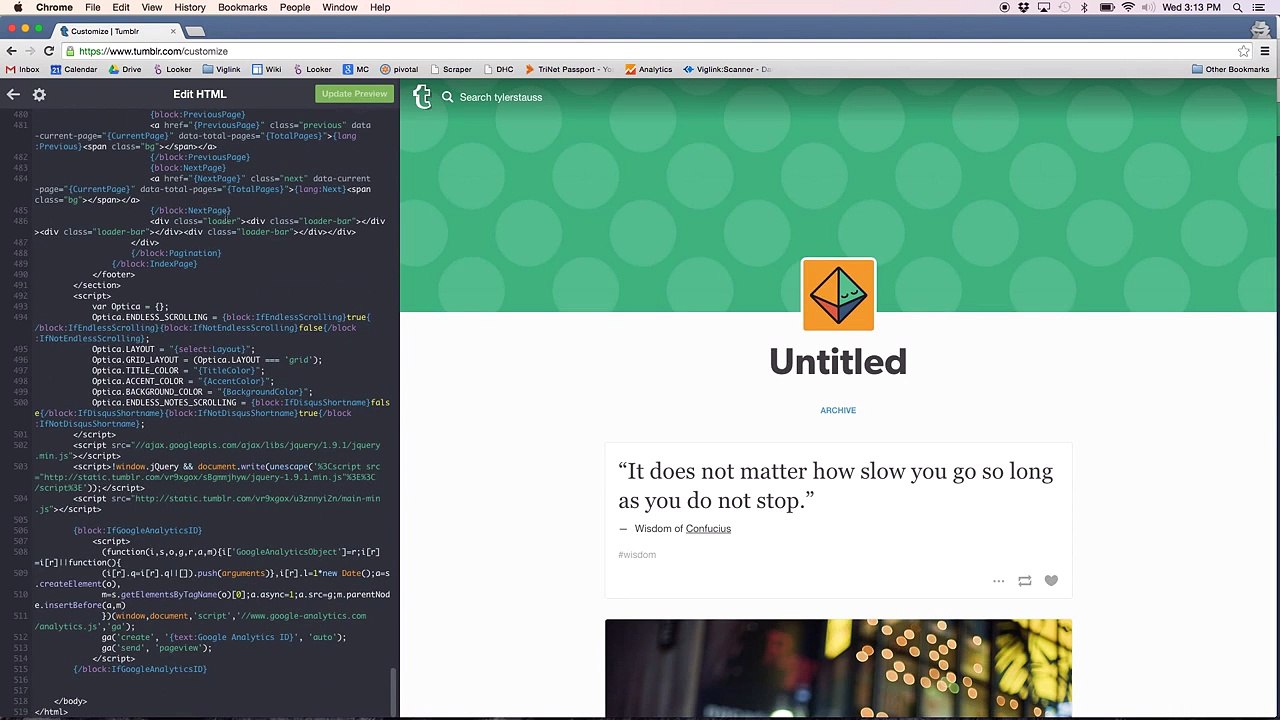Click the heart like icon on the quote post
The image size is (1280, 720).
(1051, 580)
